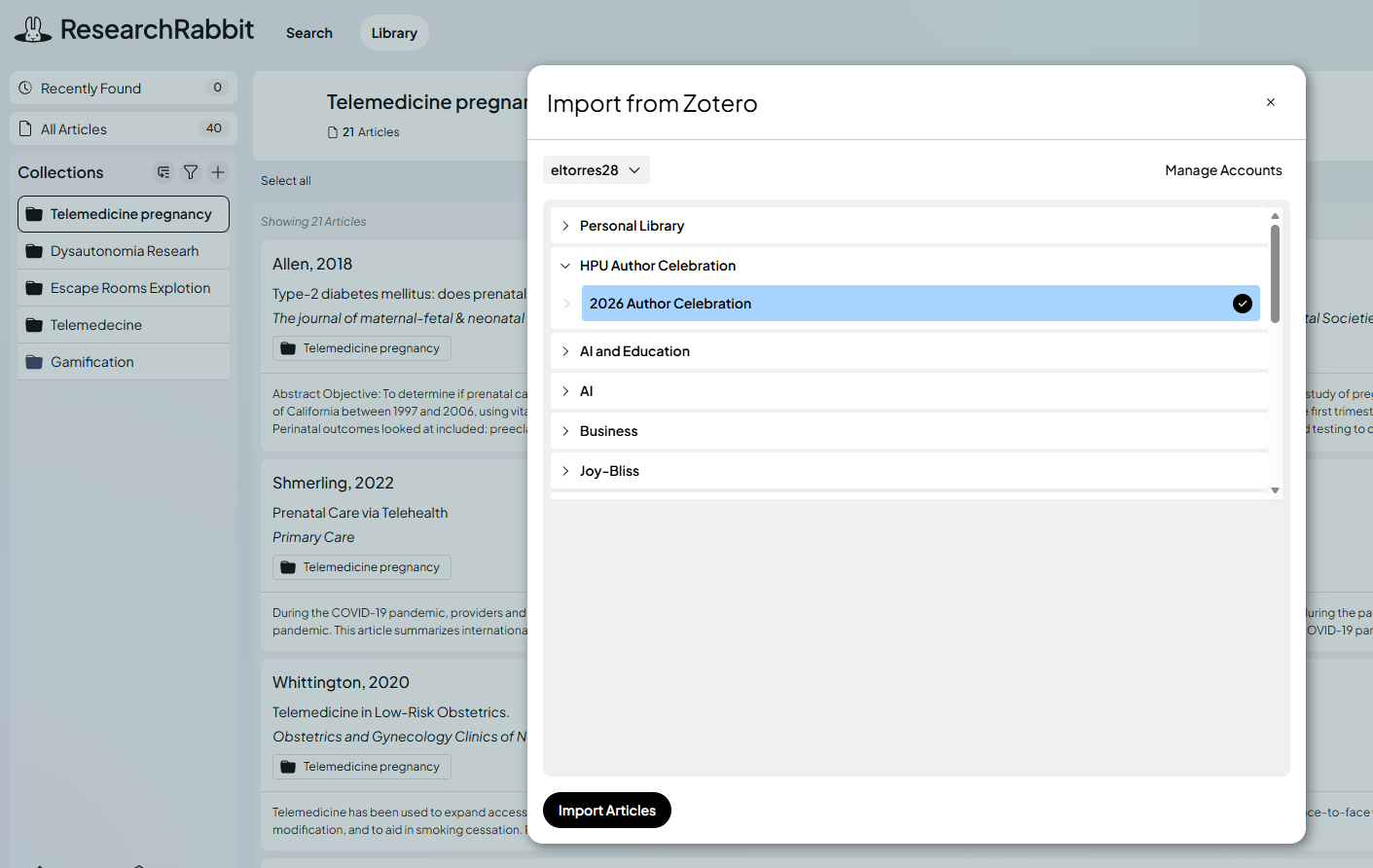Viewport: 1373px width, 868px height.
Task: Switch to the Search tab
Action: pos(309,33)
